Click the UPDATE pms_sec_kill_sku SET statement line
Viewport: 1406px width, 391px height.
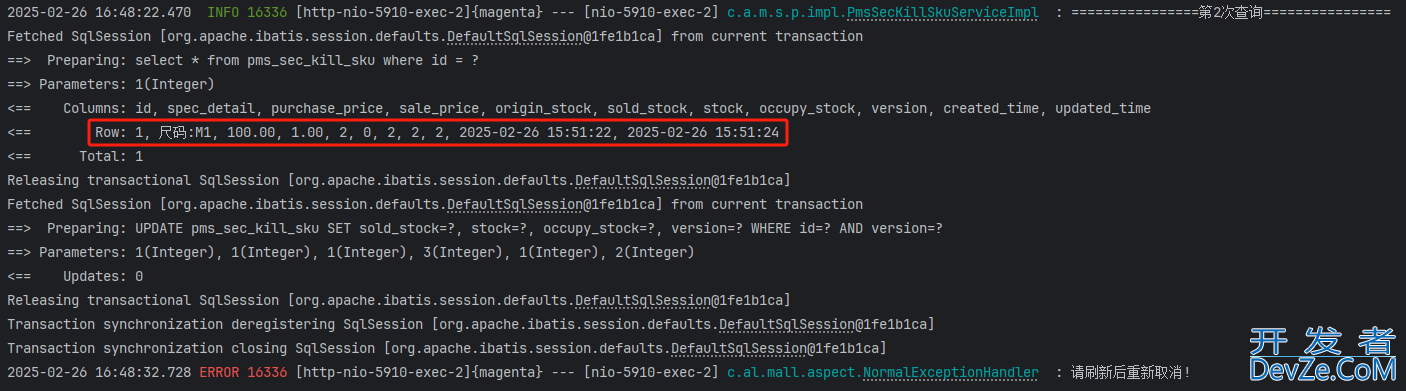pos(474,228)
